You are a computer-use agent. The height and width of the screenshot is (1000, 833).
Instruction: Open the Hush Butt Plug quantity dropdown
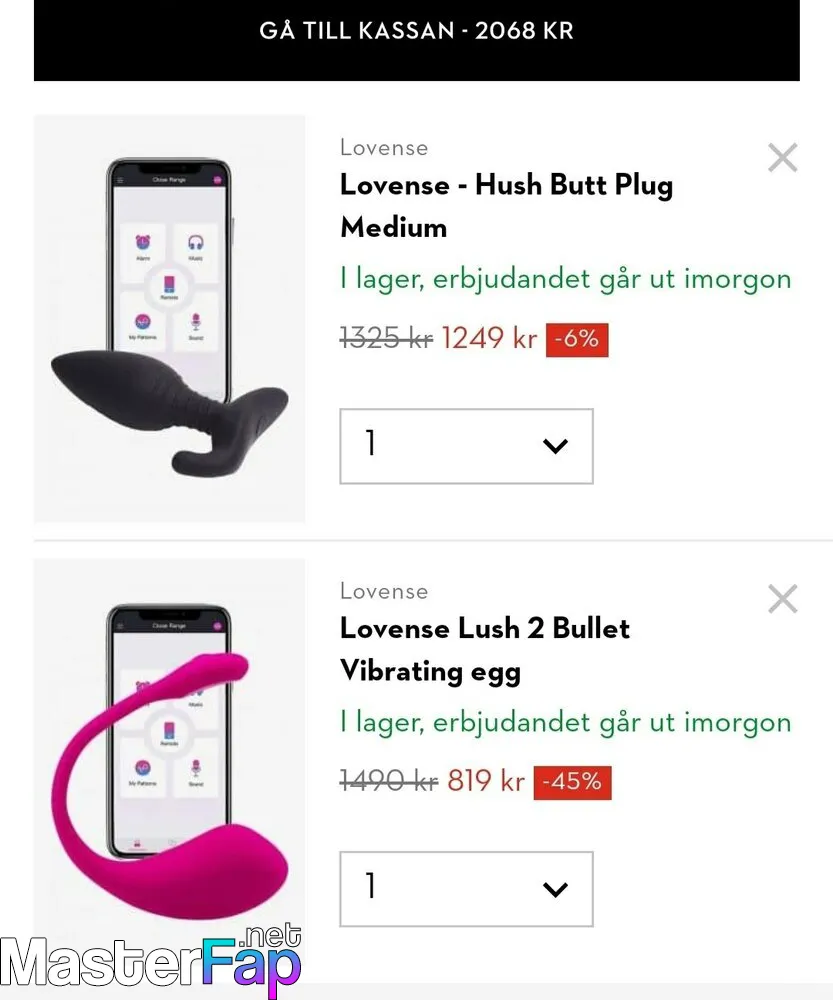click(x=466, y=446)
